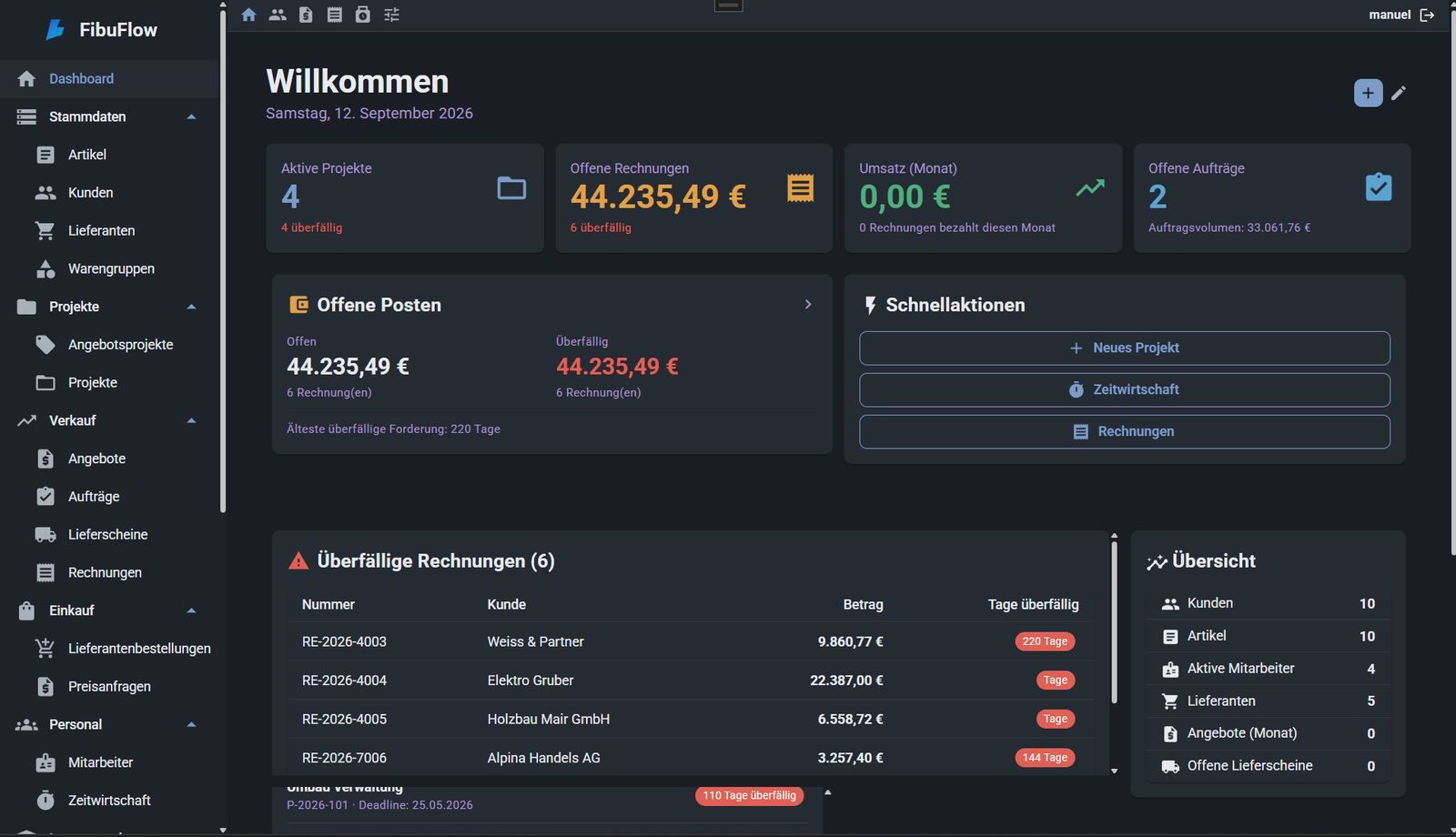This screenshot has height=837, width=1456.
Task: Select the Elektro Gruber row
Action: (x=691, y=681)
